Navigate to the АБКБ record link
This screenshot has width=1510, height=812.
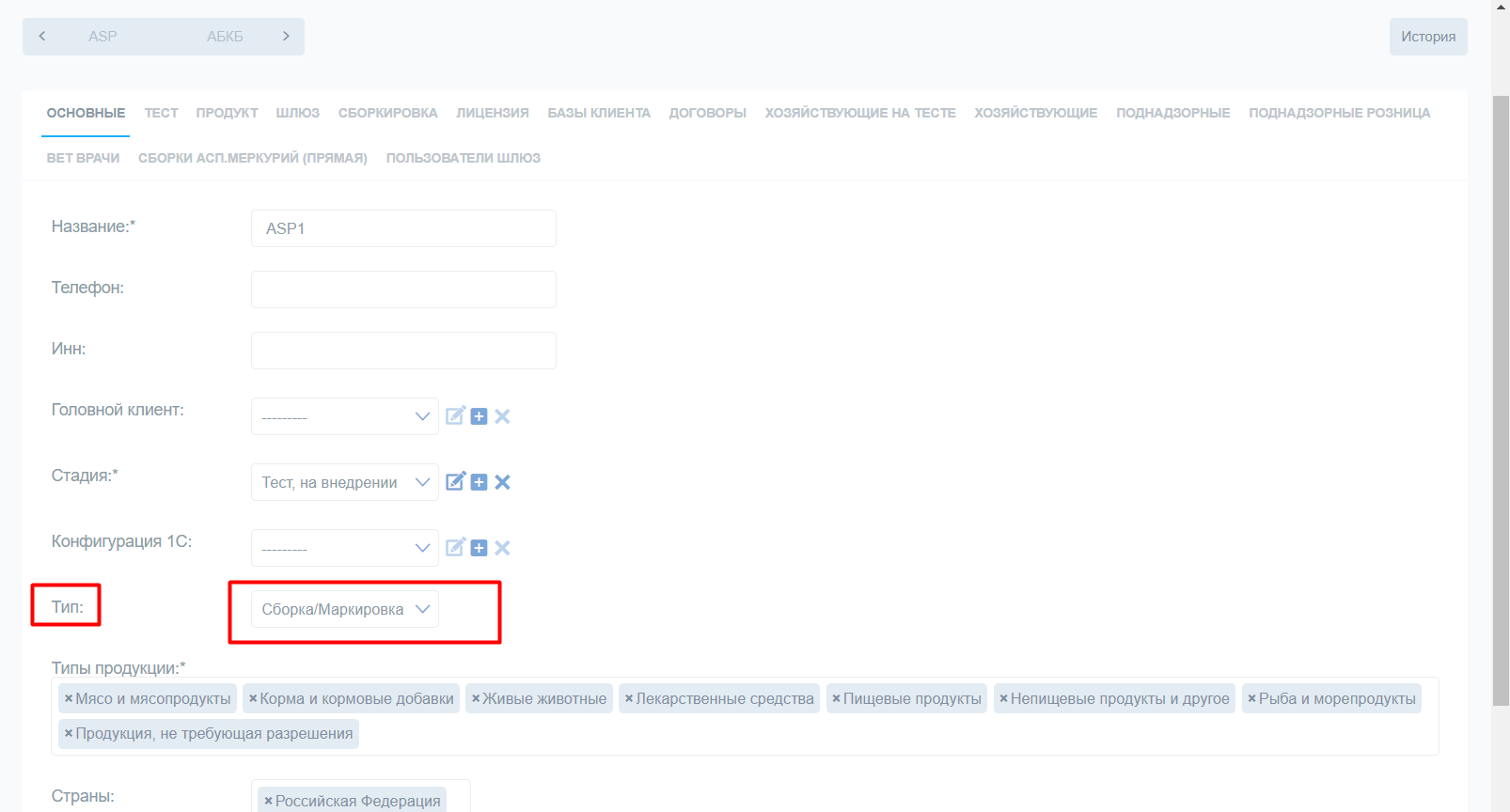pos(225,37)
